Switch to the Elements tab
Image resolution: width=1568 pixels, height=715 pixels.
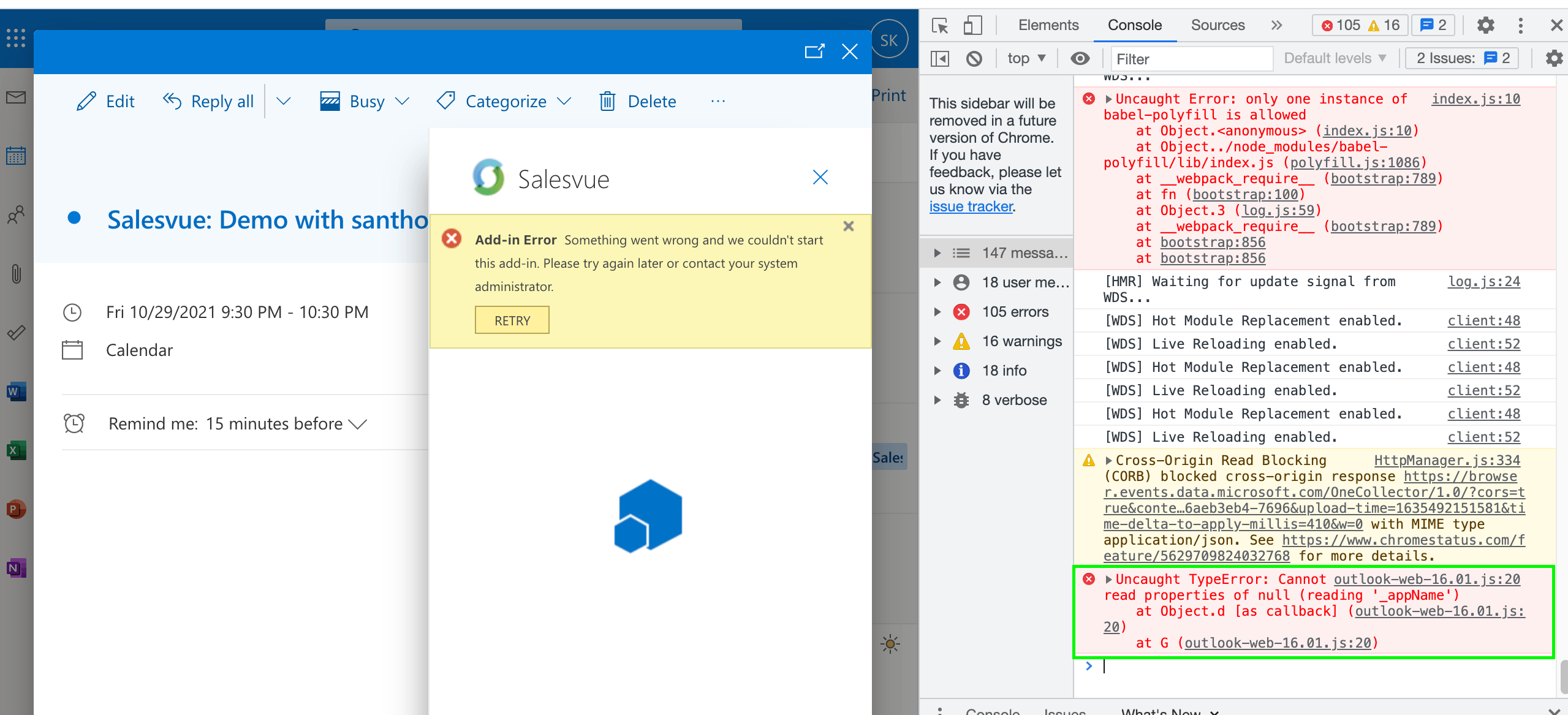click(1048, 25)
